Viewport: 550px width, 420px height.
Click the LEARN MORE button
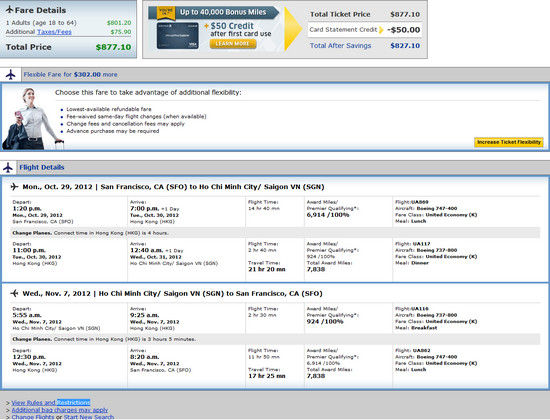(233, 44)
